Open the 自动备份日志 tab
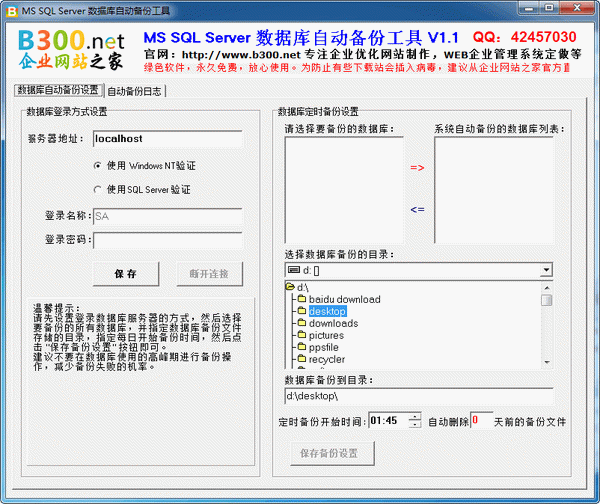600x504 pixels. [x=134, y=91]
